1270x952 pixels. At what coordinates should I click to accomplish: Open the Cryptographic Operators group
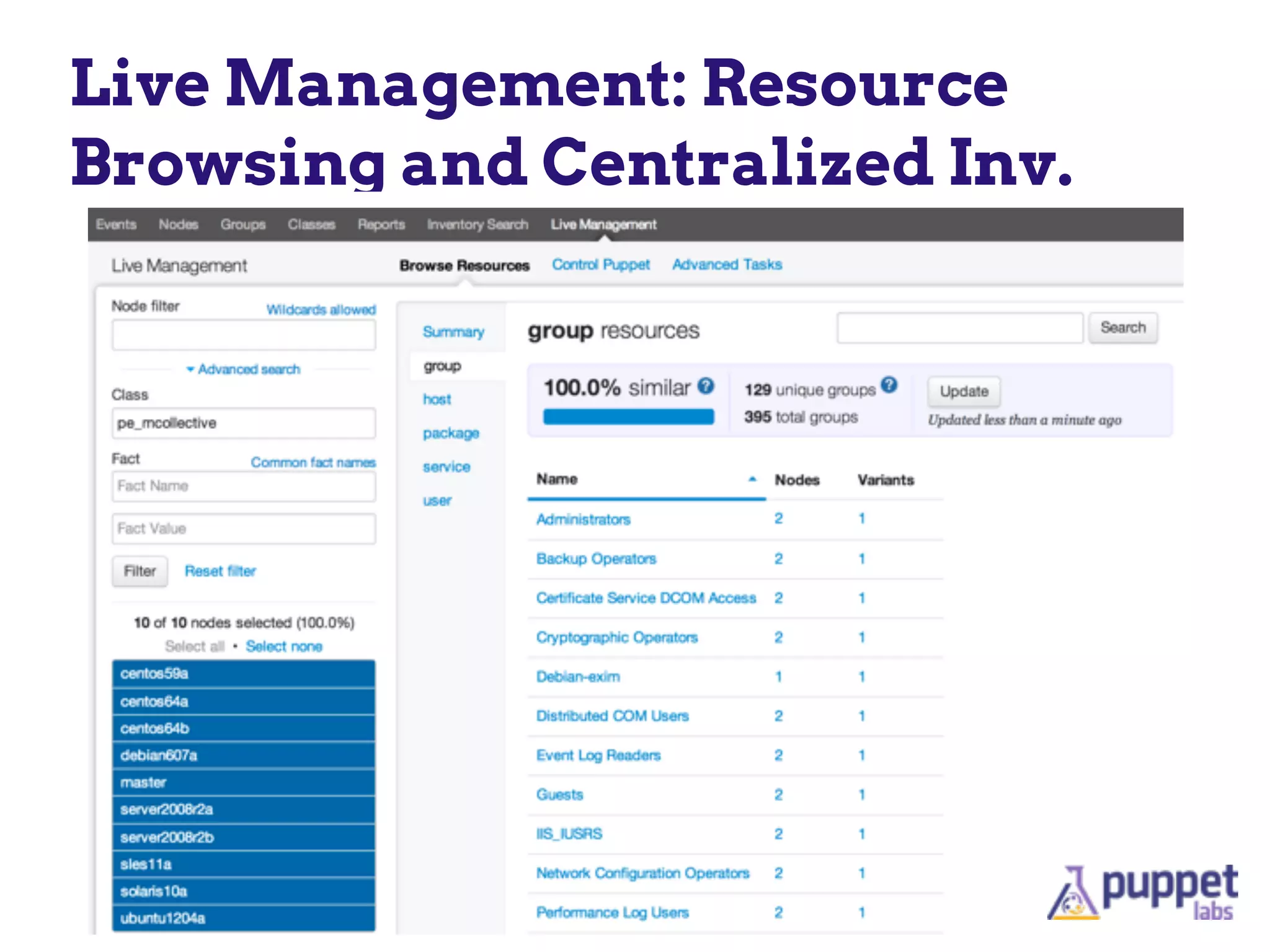point(617,638)
